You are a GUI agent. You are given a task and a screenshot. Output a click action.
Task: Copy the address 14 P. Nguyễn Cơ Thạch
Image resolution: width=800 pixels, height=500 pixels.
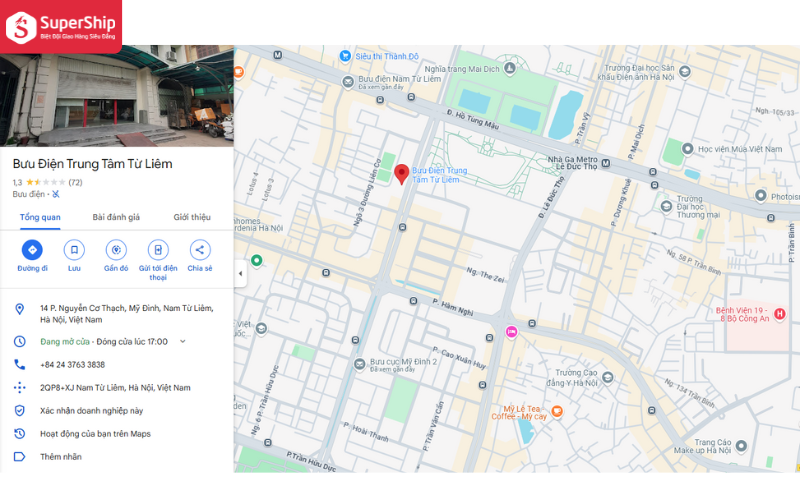[x=127, y=314]
